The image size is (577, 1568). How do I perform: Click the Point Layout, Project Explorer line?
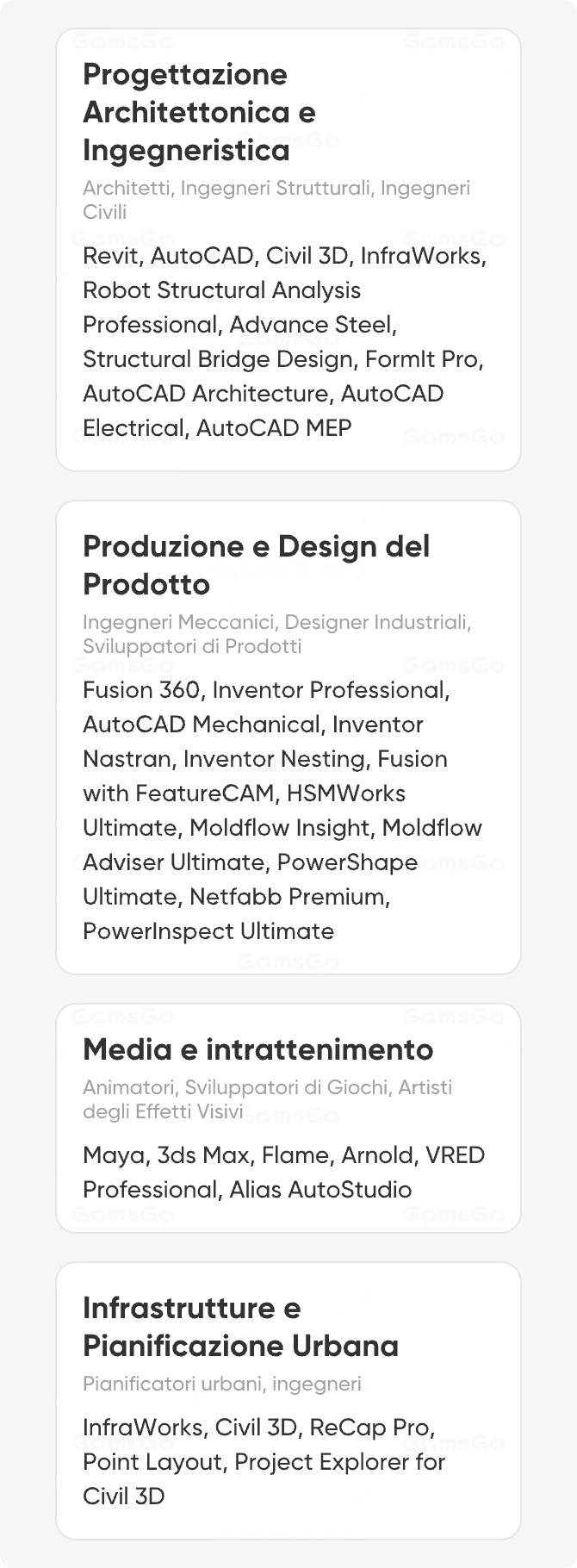pyautogui.click(x=264, y=1462)
